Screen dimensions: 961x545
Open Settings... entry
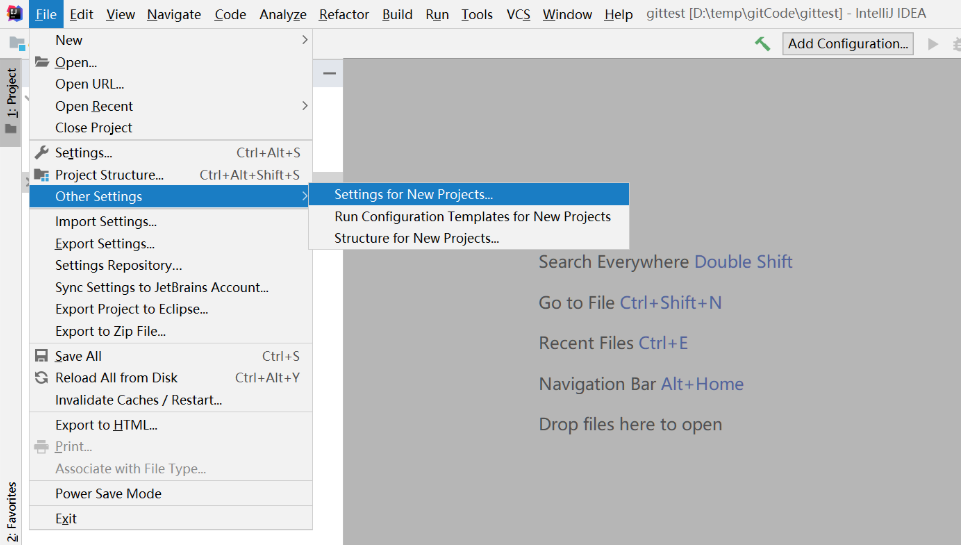171,153
